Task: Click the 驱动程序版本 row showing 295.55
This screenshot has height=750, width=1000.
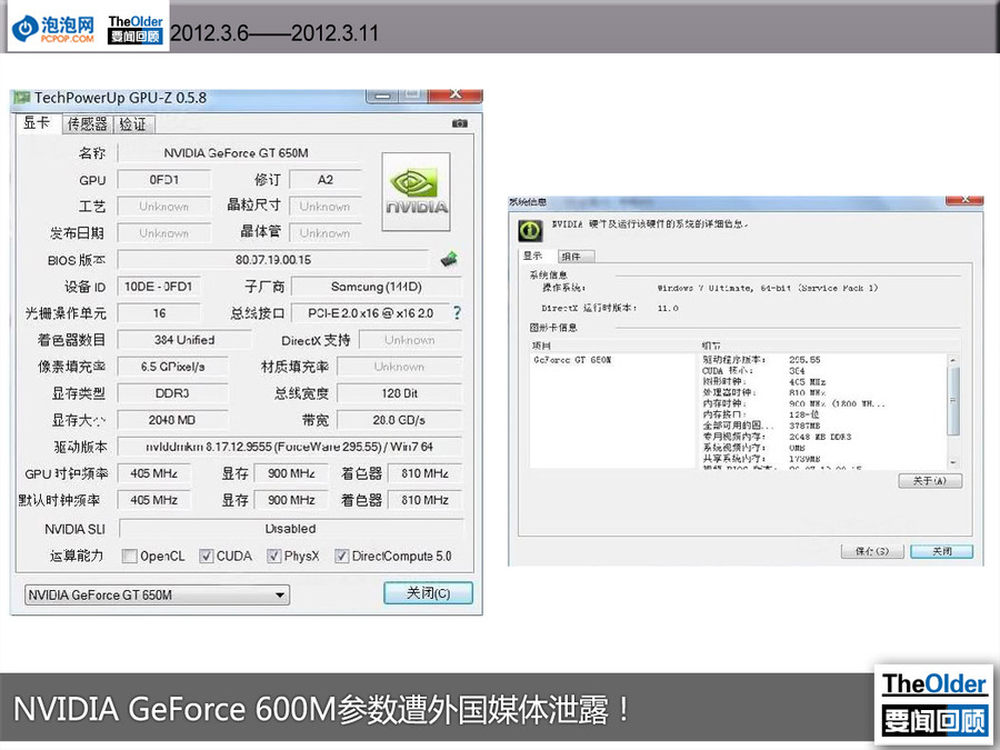Action: point(761,360)
